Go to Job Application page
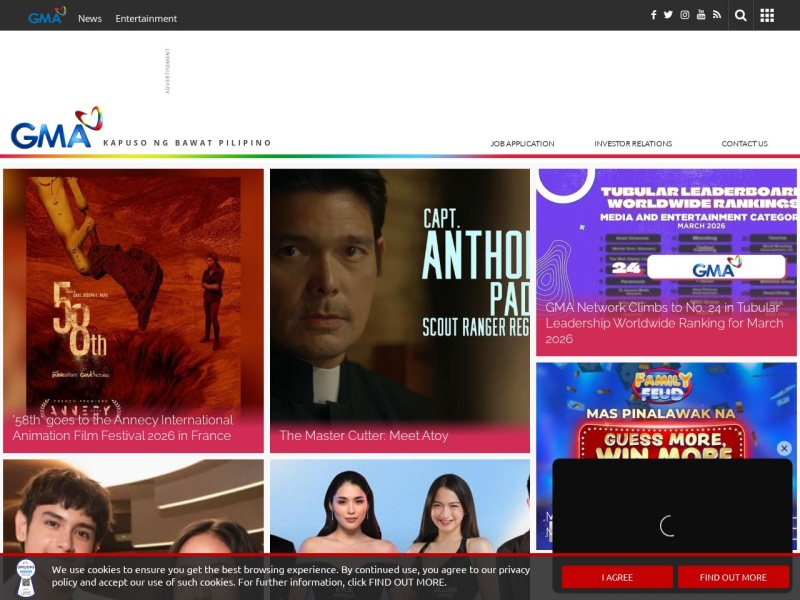800x600 pixels. point(522,143)
